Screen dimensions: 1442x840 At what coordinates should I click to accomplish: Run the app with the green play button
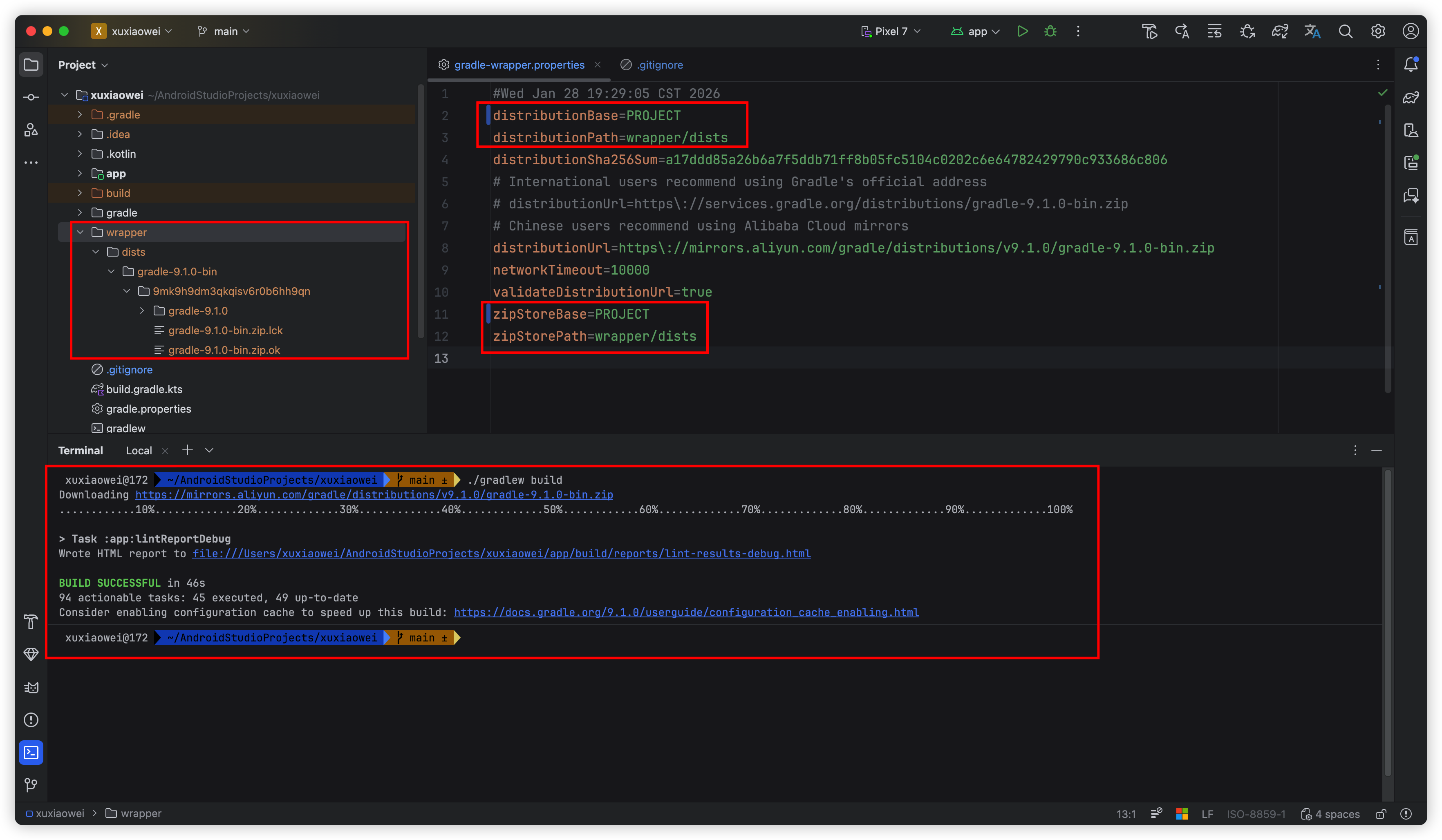1022,31
